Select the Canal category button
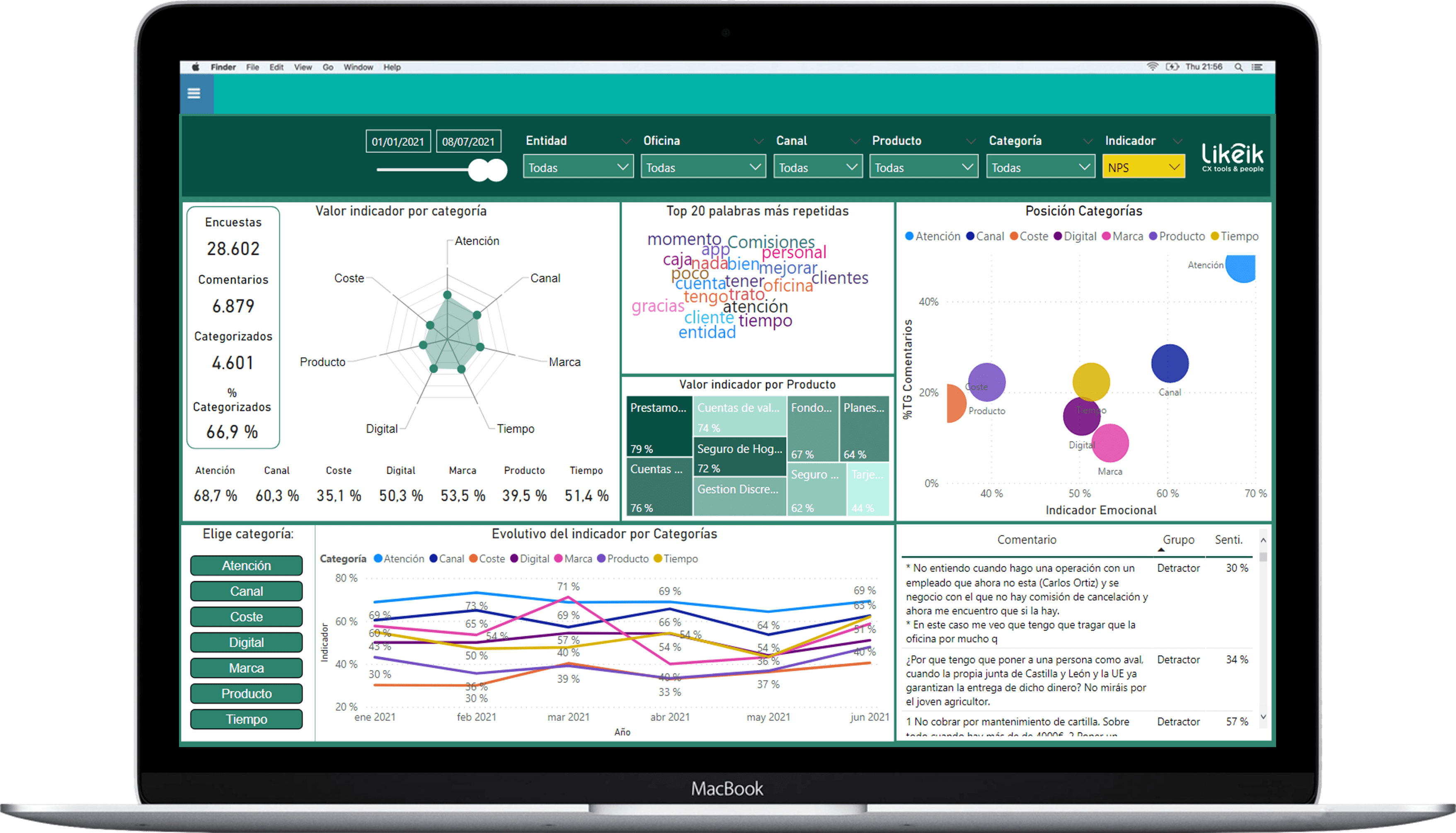The image size is (1456, 833). pyautogui.click(x=247, y=591)
